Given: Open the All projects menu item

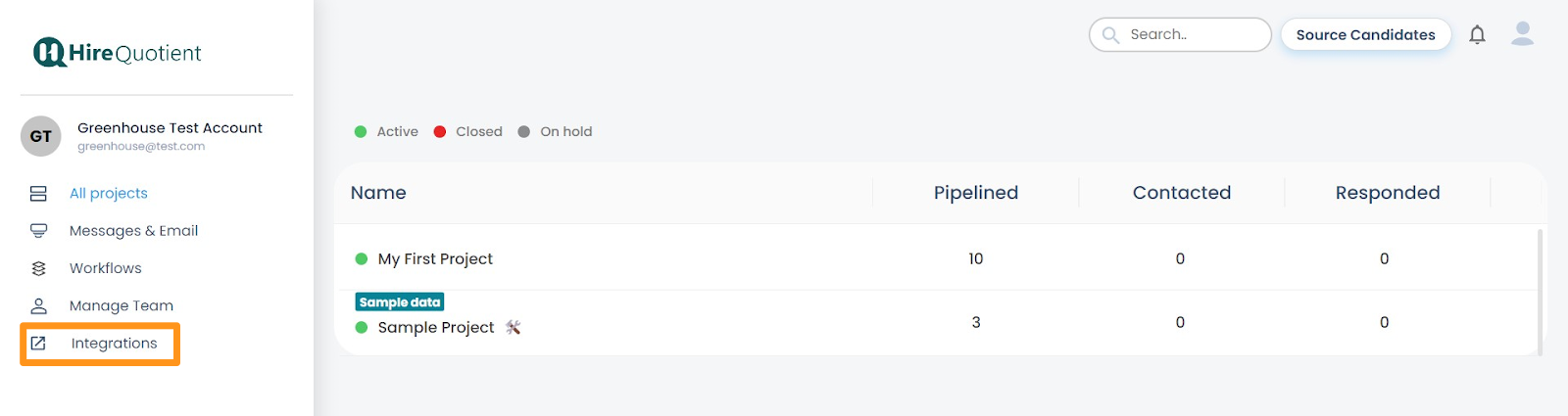Looking at the screenshot, I should [108, 194].
